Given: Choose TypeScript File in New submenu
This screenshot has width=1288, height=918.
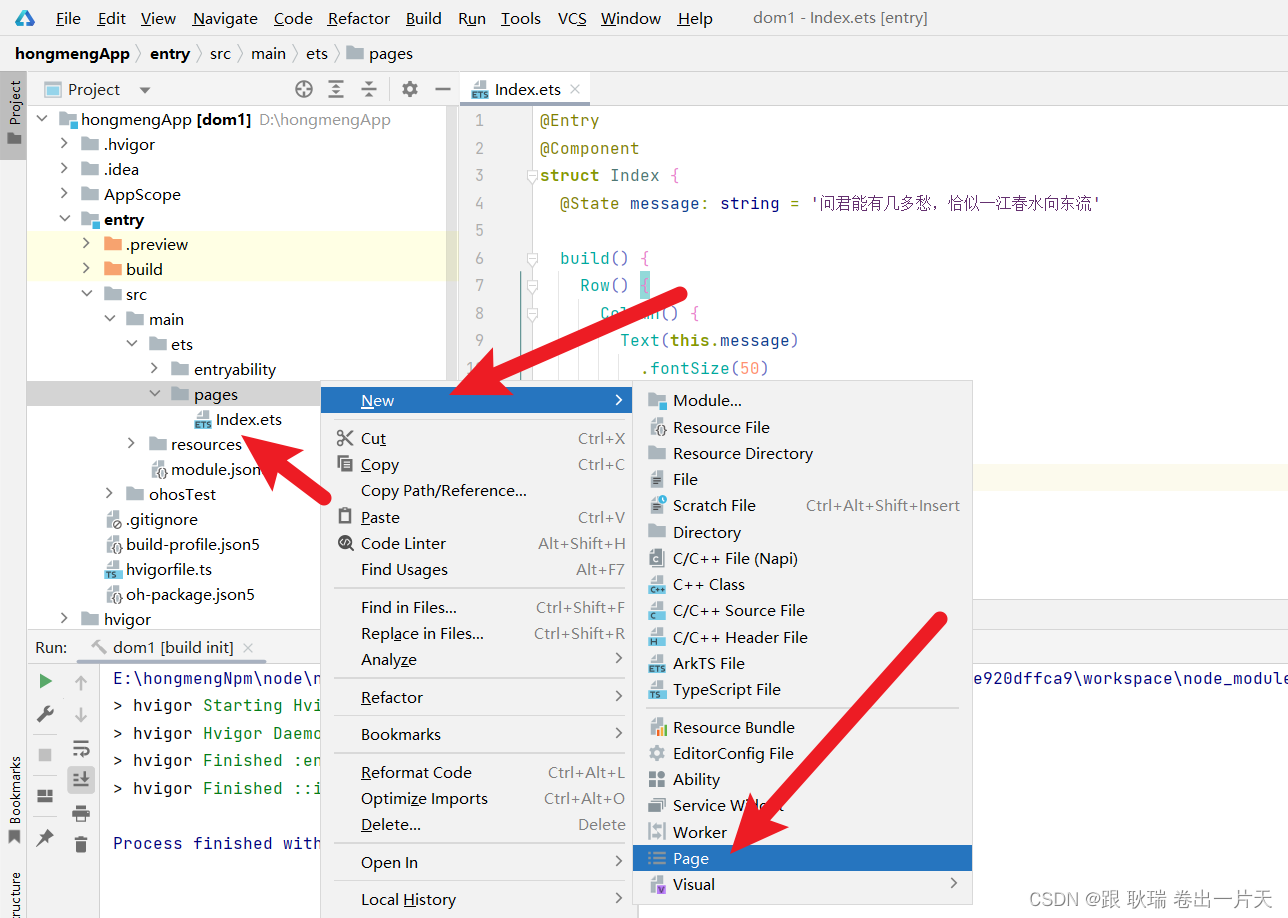Looking at the screenshot, I should click(802, 689).
